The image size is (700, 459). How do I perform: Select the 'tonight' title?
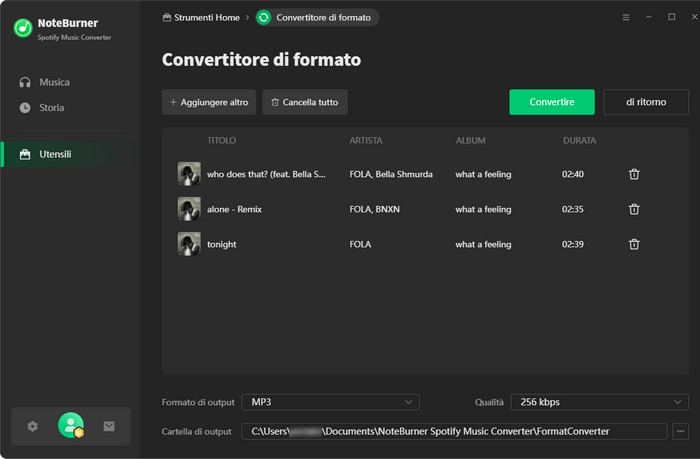(x=221, y=244)
